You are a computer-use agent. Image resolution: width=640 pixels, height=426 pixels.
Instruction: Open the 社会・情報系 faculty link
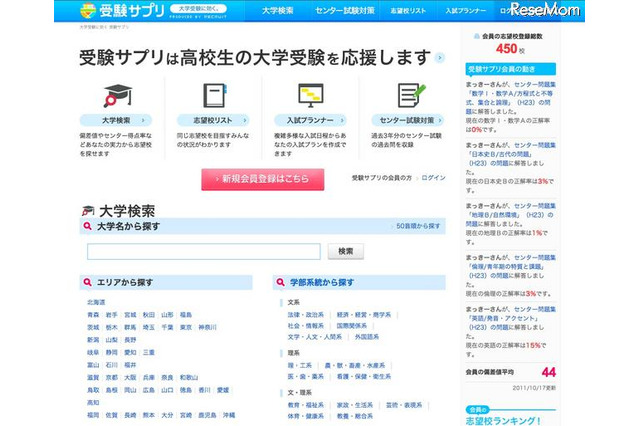tap(306, 326)
